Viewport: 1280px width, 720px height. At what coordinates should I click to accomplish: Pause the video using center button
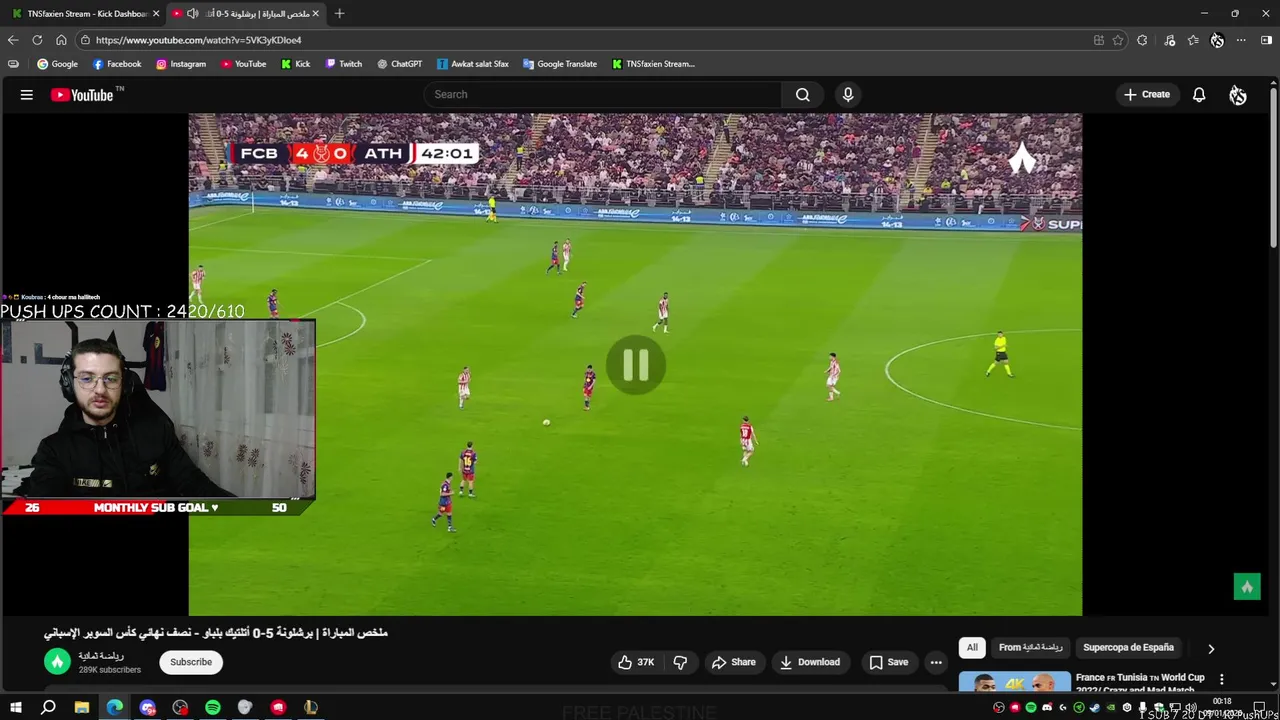636,366
